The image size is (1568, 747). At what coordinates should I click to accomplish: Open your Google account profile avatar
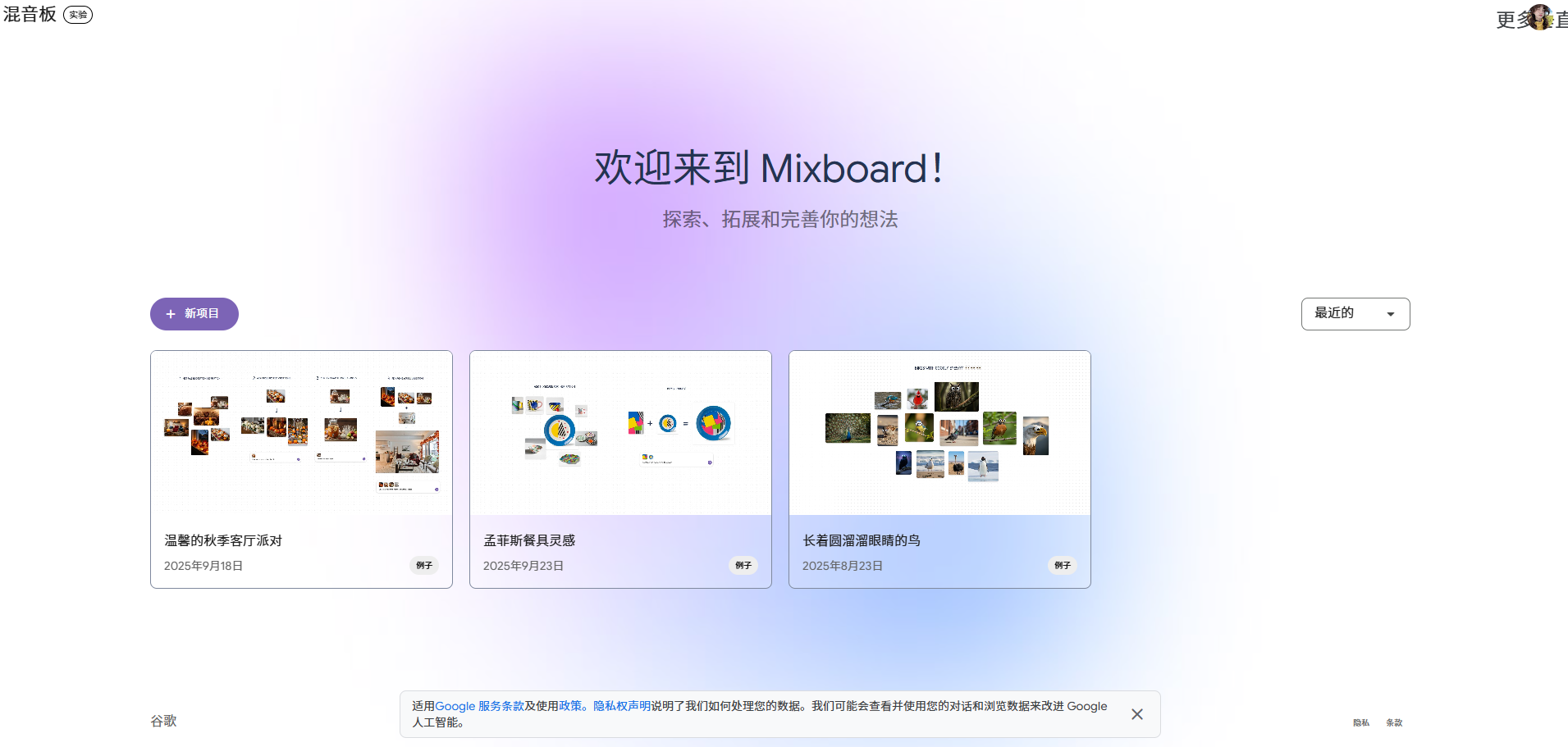click(x=1542, y=17)
